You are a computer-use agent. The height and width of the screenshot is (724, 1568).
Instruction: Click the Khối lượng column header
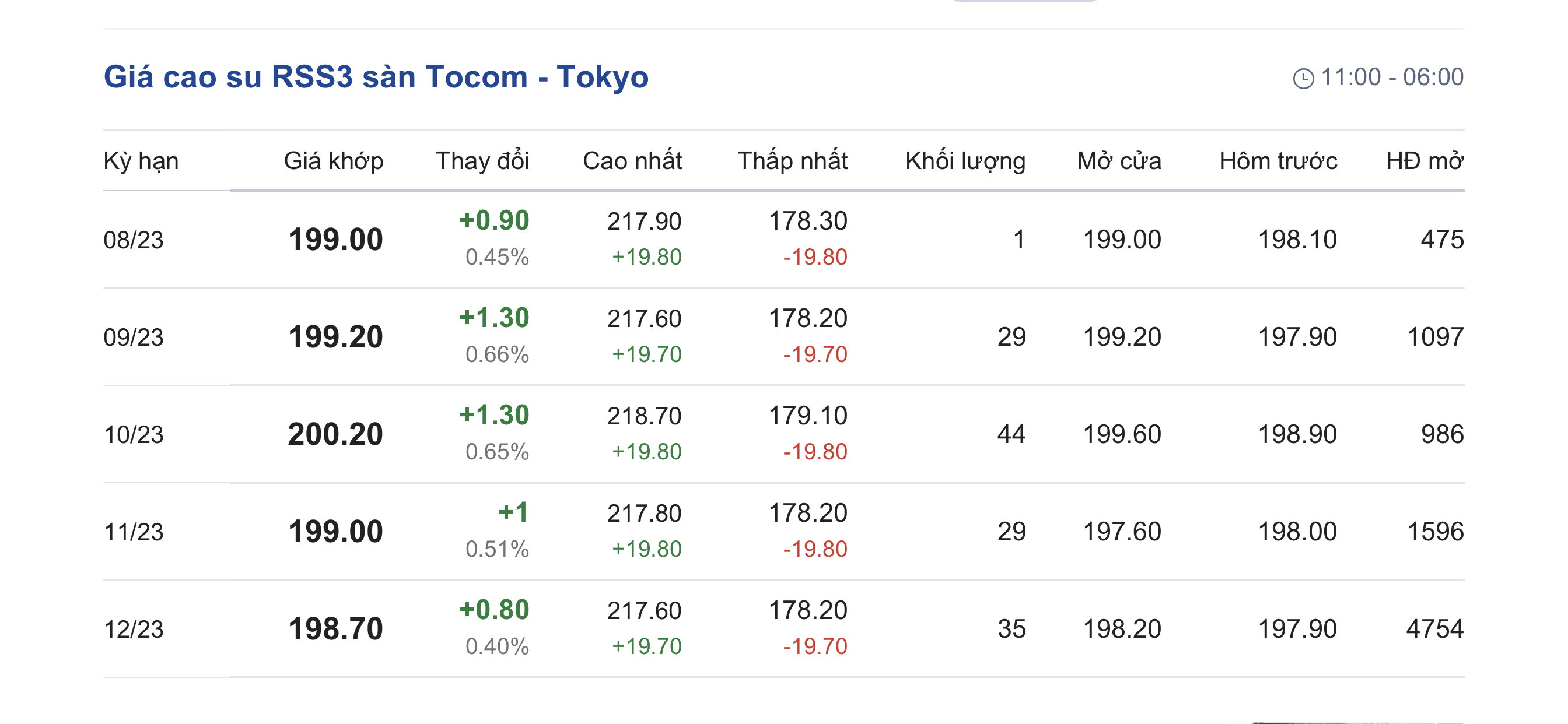click(x=965, y=161)
